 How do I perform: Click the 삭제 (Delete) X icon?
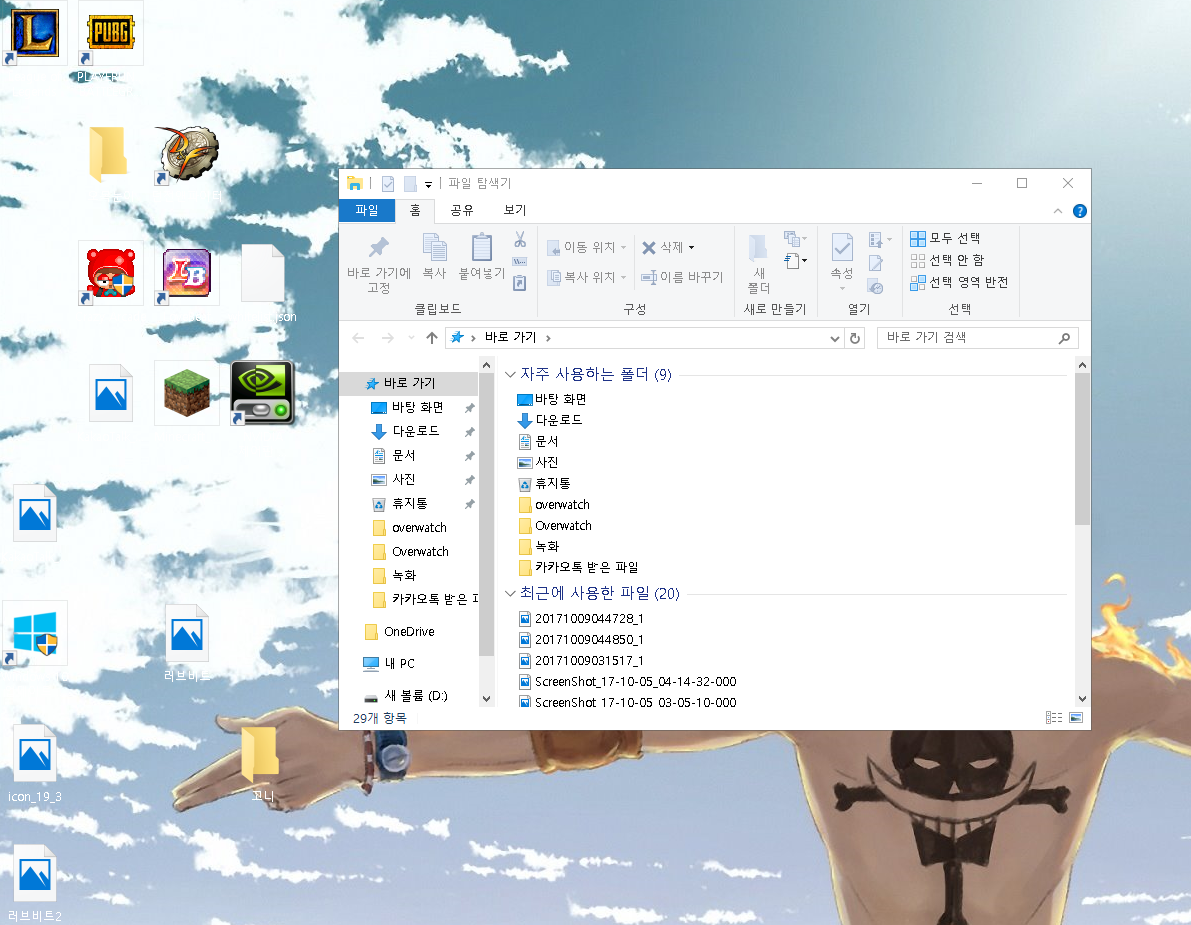click(x=649, y=248)
